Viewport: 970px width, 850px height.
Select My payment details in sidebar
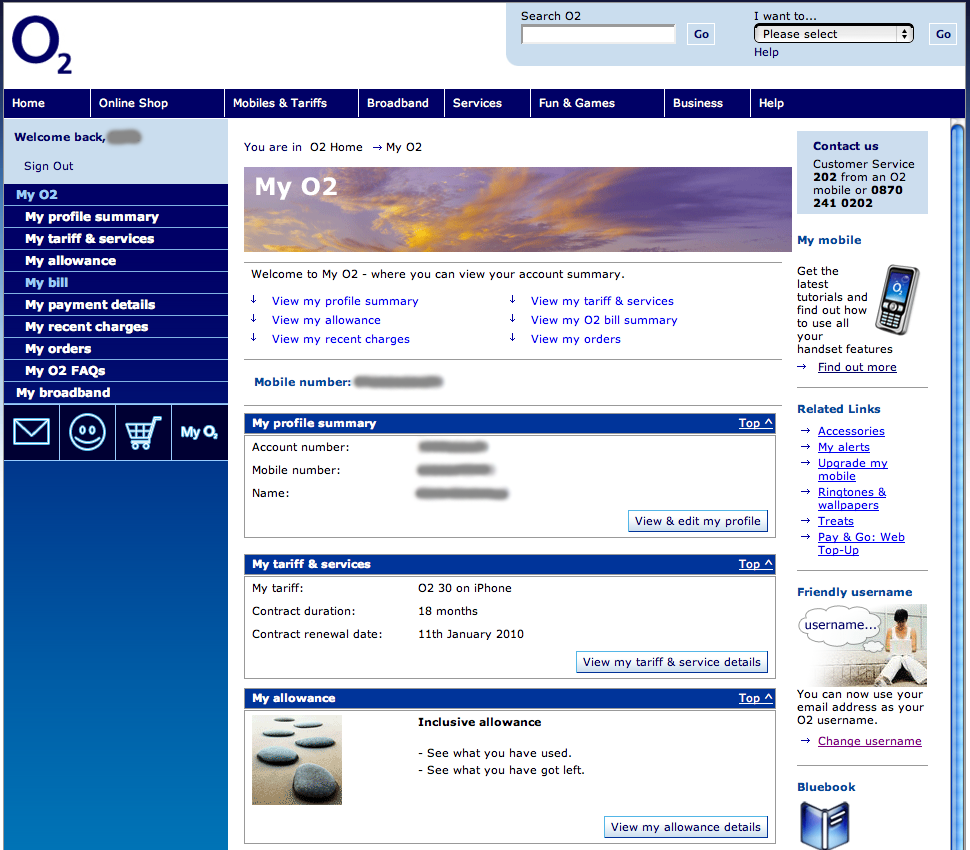click(116, 304)
